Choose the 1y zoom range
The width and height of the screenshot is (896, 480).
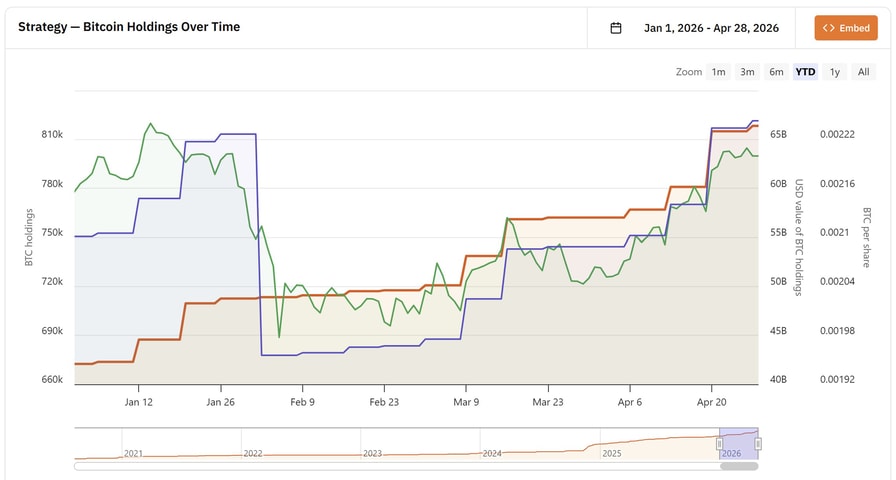coord(835,72)
